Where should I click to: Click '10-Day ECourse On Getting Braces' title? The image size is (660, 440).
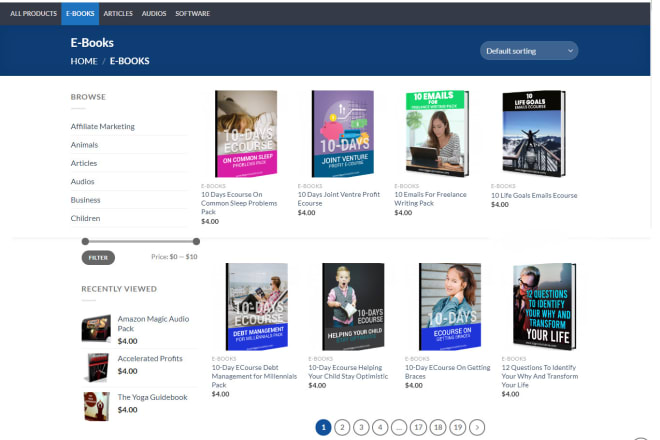447,372
